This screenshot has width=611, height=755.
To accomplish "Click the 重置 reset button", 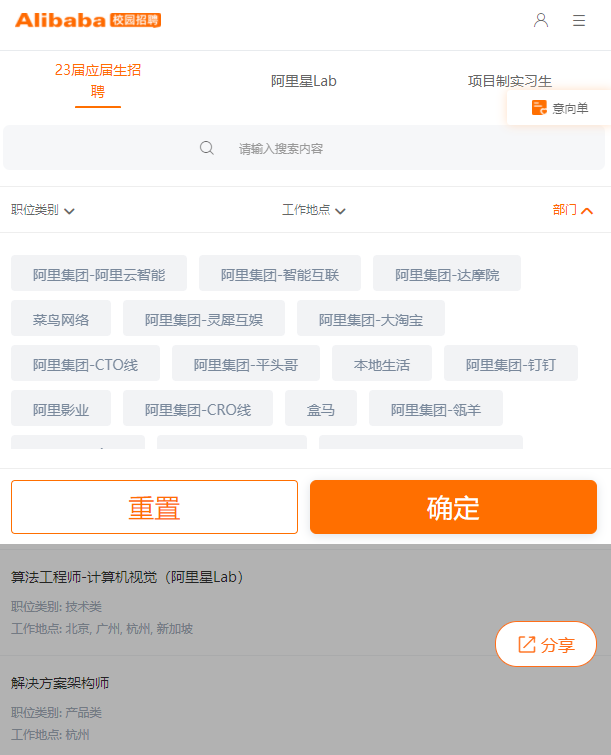I will pyautogui.click(x=155, y=507).
